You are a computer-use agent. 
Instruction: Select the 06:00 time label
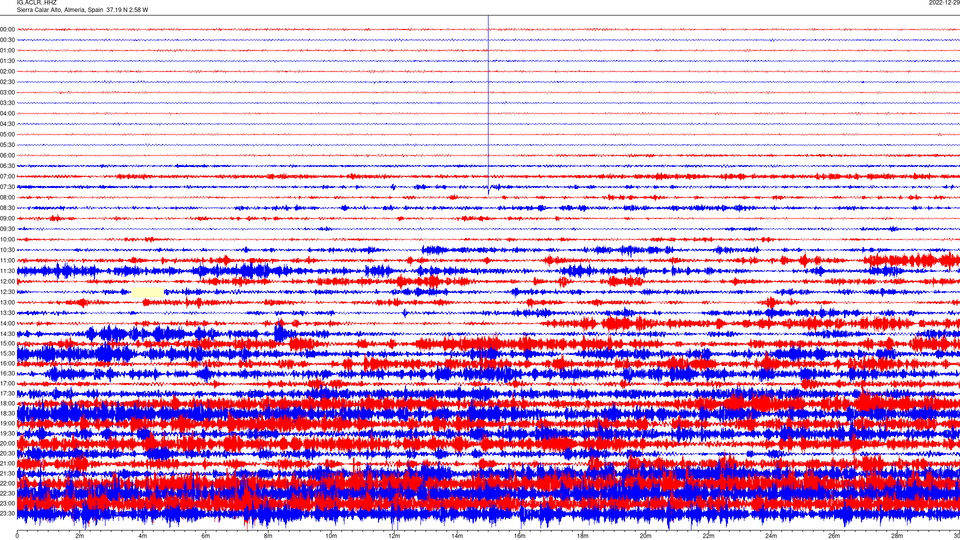(x=8, y=155)
